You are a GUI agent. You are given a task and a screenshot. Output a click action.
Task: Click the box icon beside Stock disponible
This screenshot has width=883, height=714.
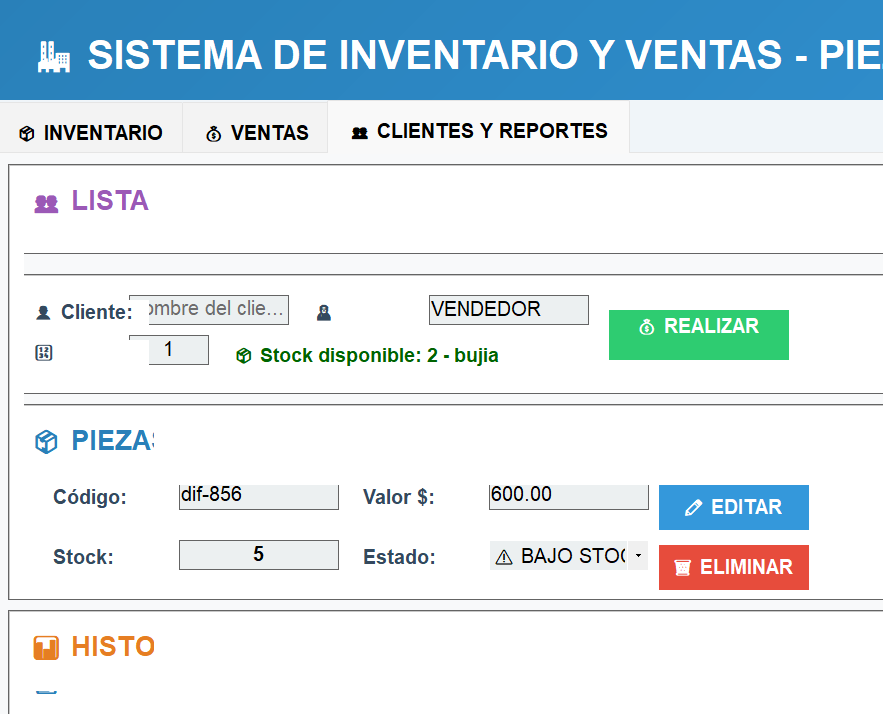pyautogui.click(x=243, y=355)
